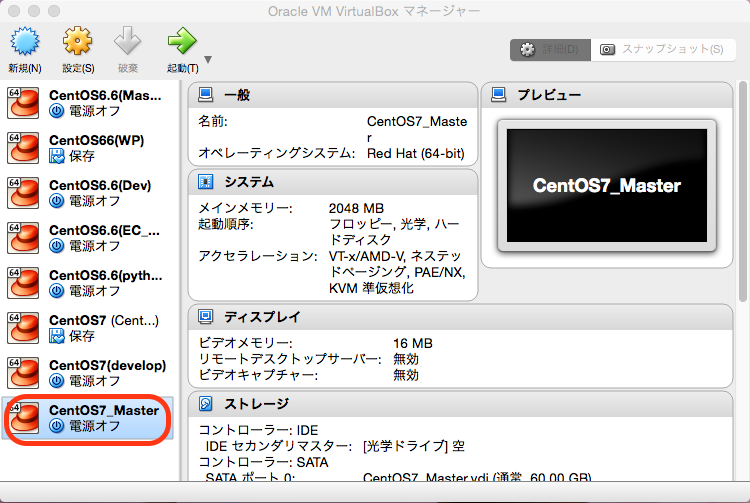This screenshot has width=750, height=503.
Task: Switch to the スナップショット(S) tab
Action: 663,50
